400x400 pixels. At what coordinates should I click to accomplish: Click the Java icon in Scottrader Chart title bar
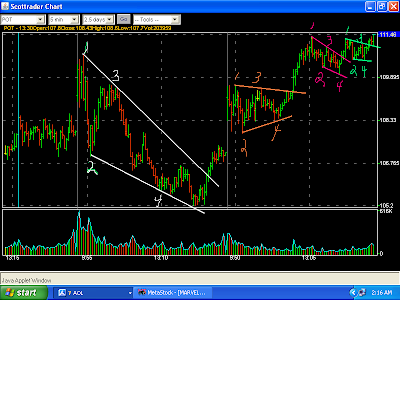coord(5,6)
